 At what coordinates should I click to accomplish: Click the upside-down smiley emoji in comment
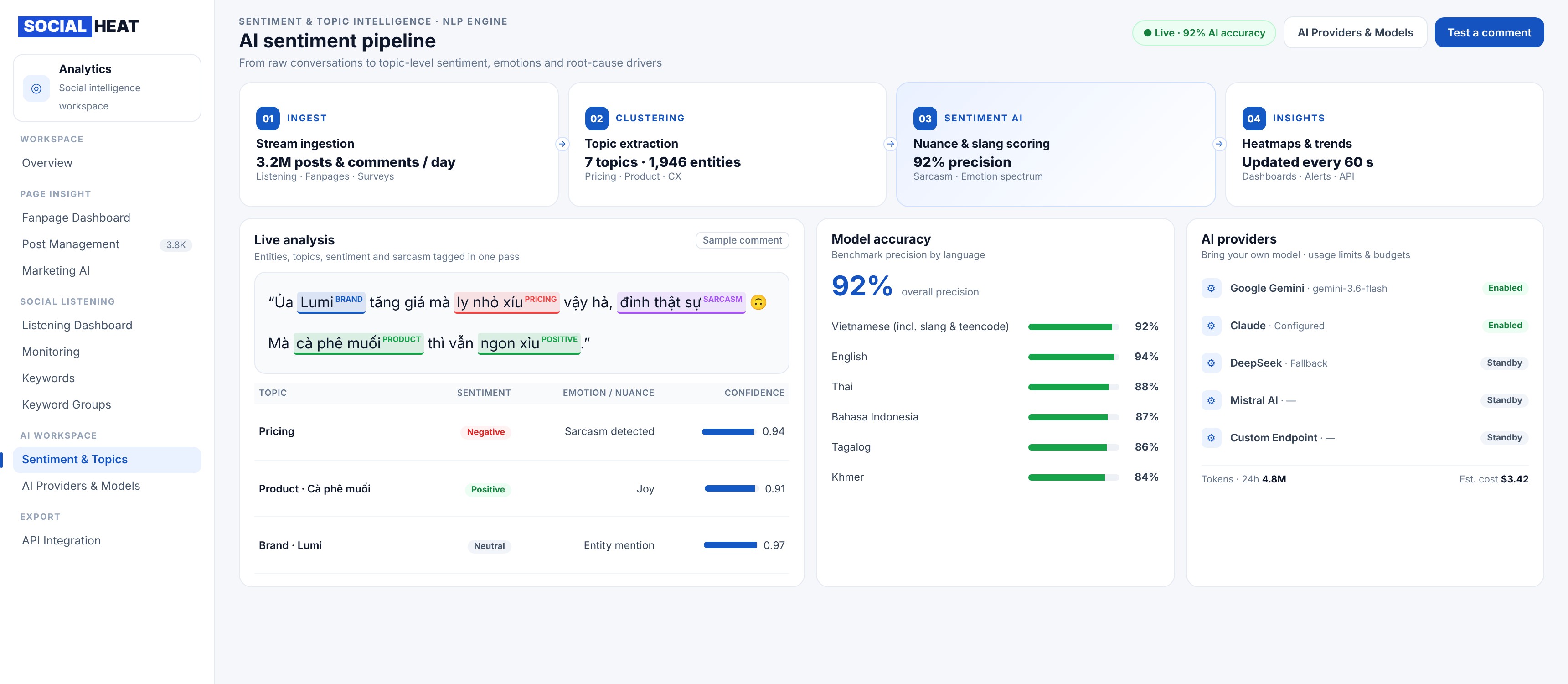coord(758,302)
